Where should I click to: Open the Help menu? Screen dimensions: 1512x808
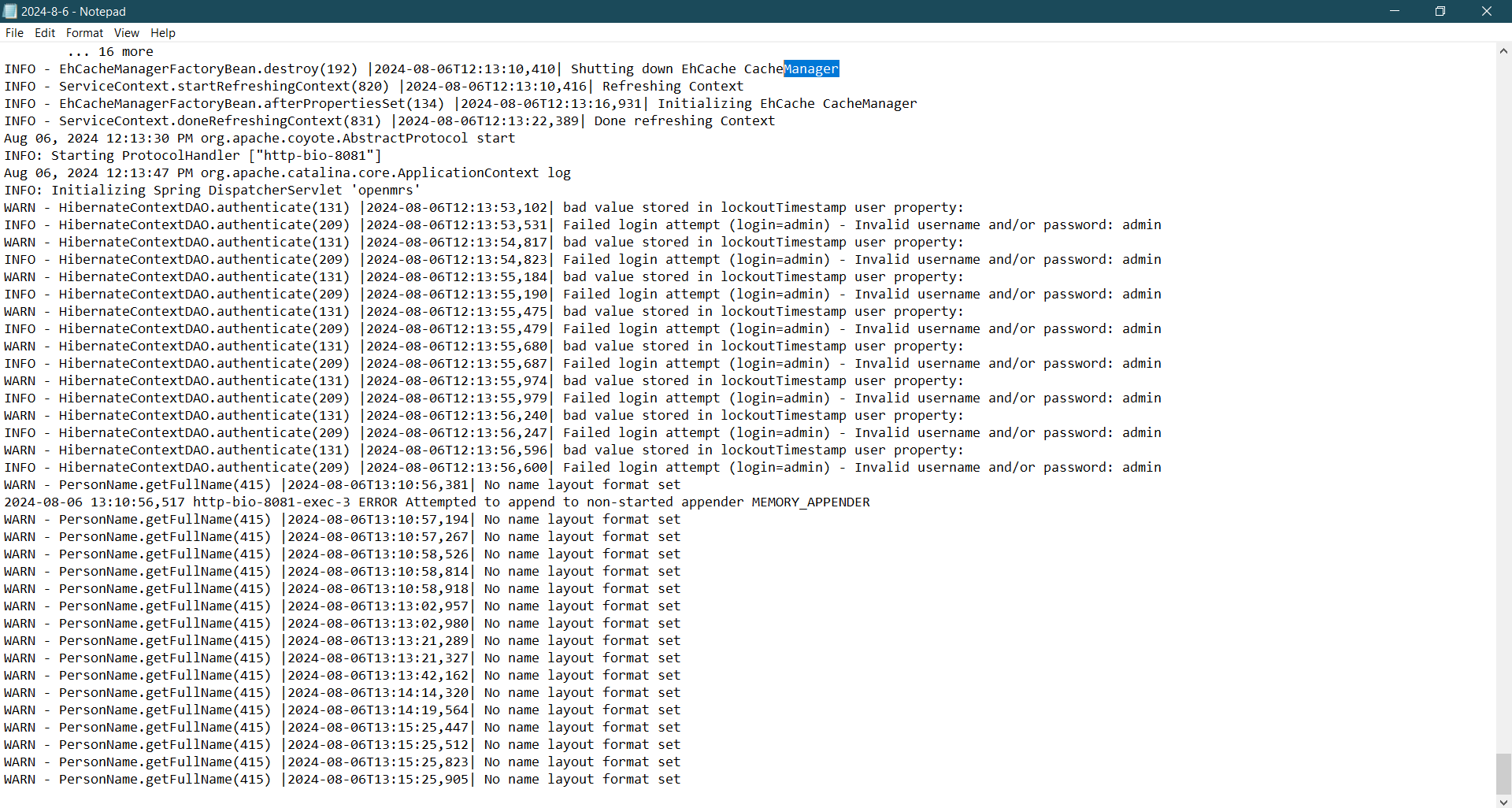pyautogui.click(x=163, y=33)
